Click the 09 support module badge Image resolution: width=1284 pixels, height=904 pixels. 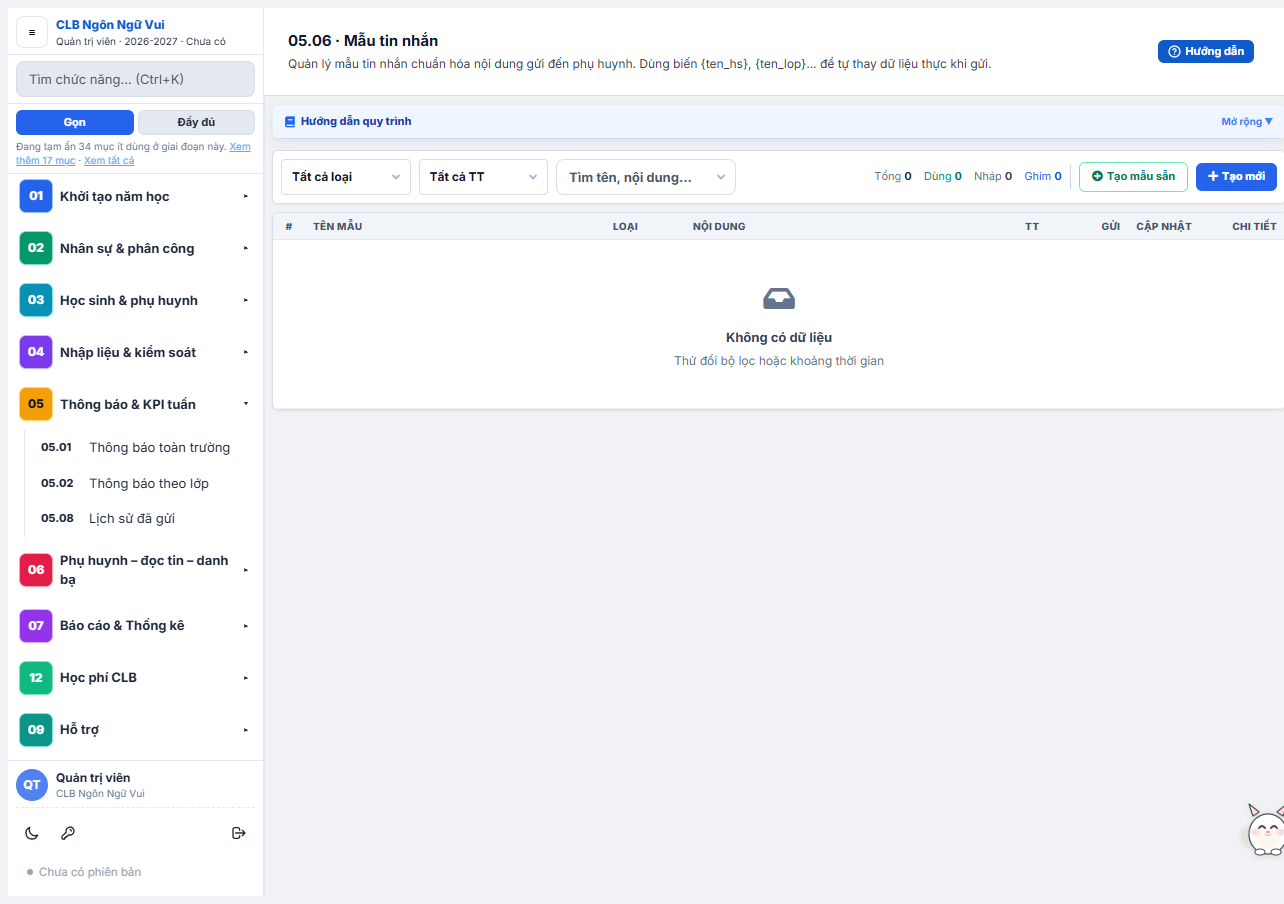36,730
